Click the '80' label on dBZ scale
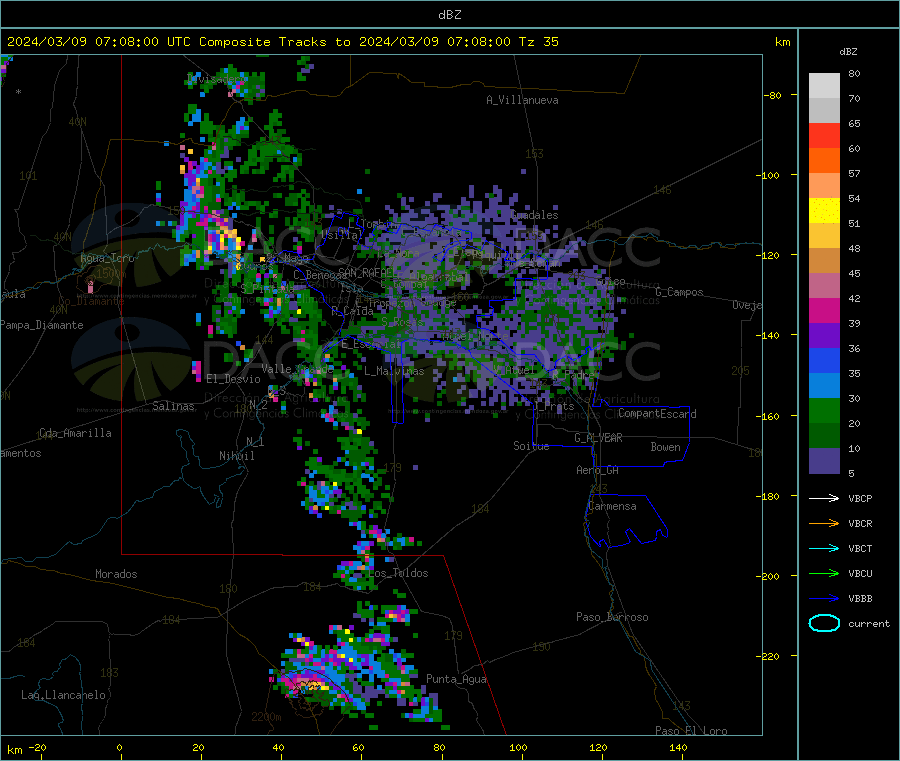The width and height of the screenshot is (900, 761). pos(854,73)
